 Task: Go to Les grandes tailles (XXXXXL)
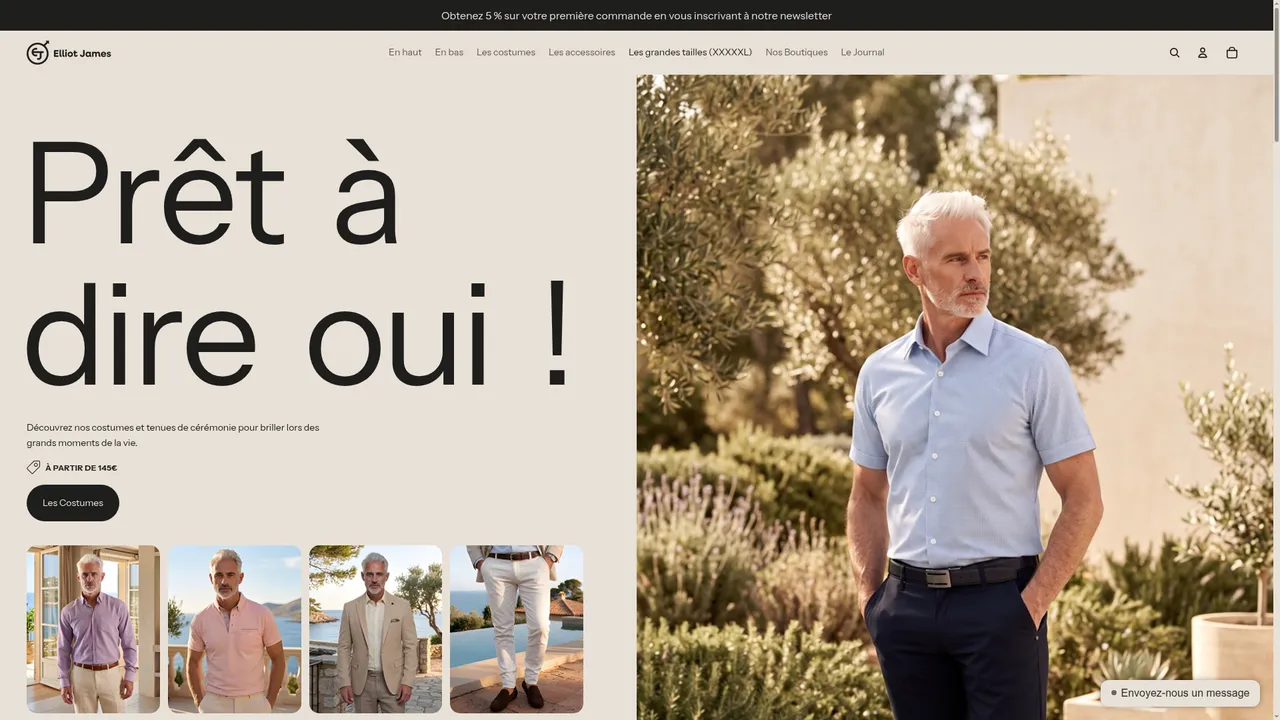(690, 52)
